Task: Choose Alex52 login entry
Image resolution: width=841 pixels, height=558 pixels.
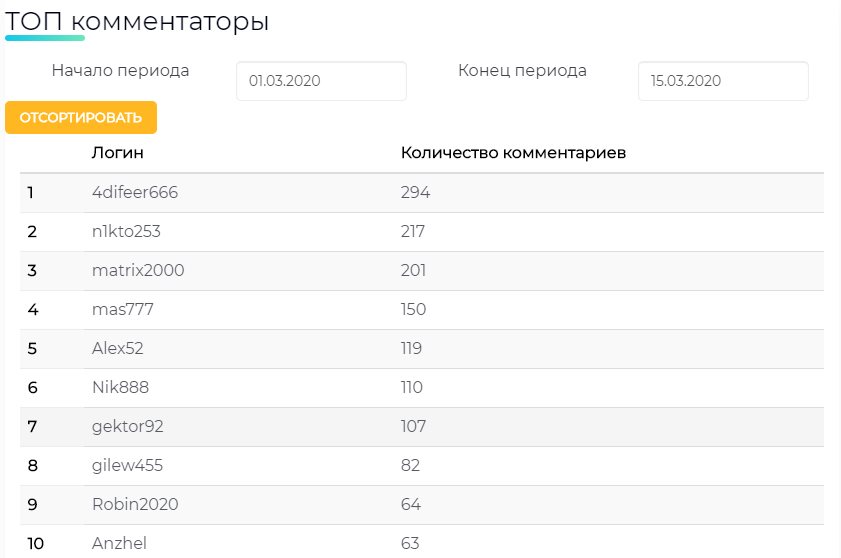Action: (117, 348)
